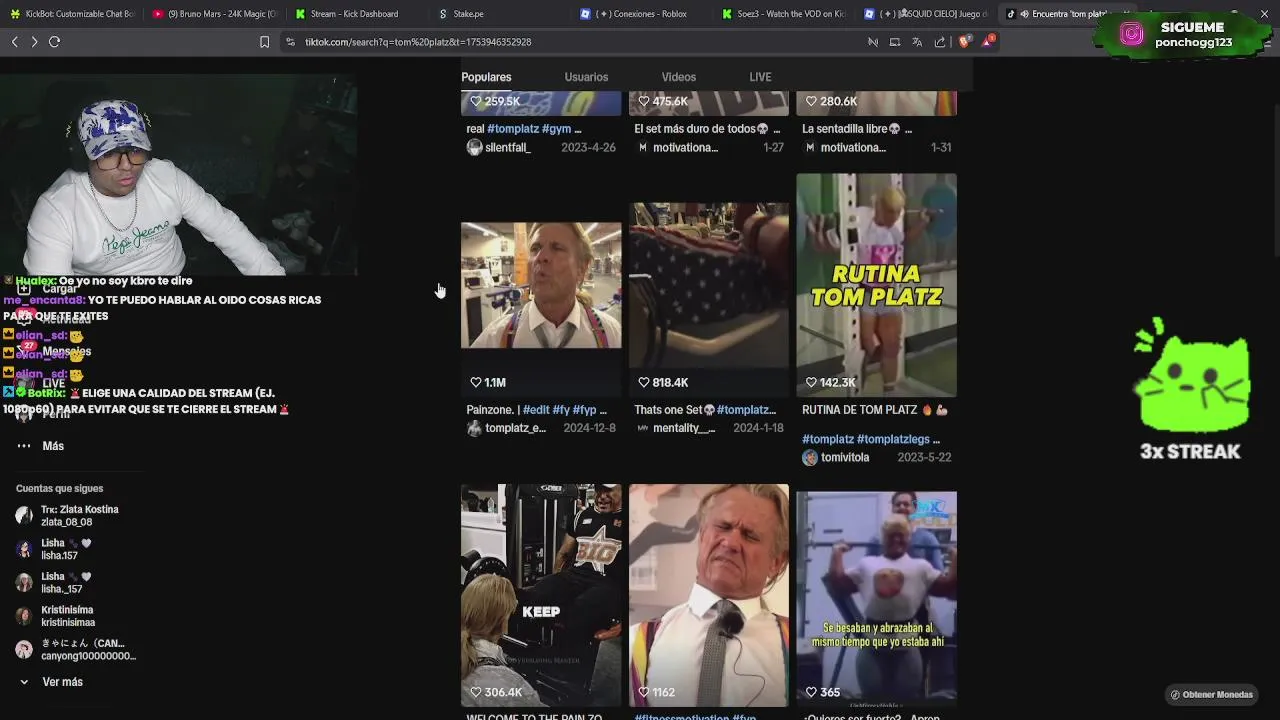Viewport: 1280px width, 720px height.
Task: Open Kristinisima followed account
Action: [x=56, y=616]
